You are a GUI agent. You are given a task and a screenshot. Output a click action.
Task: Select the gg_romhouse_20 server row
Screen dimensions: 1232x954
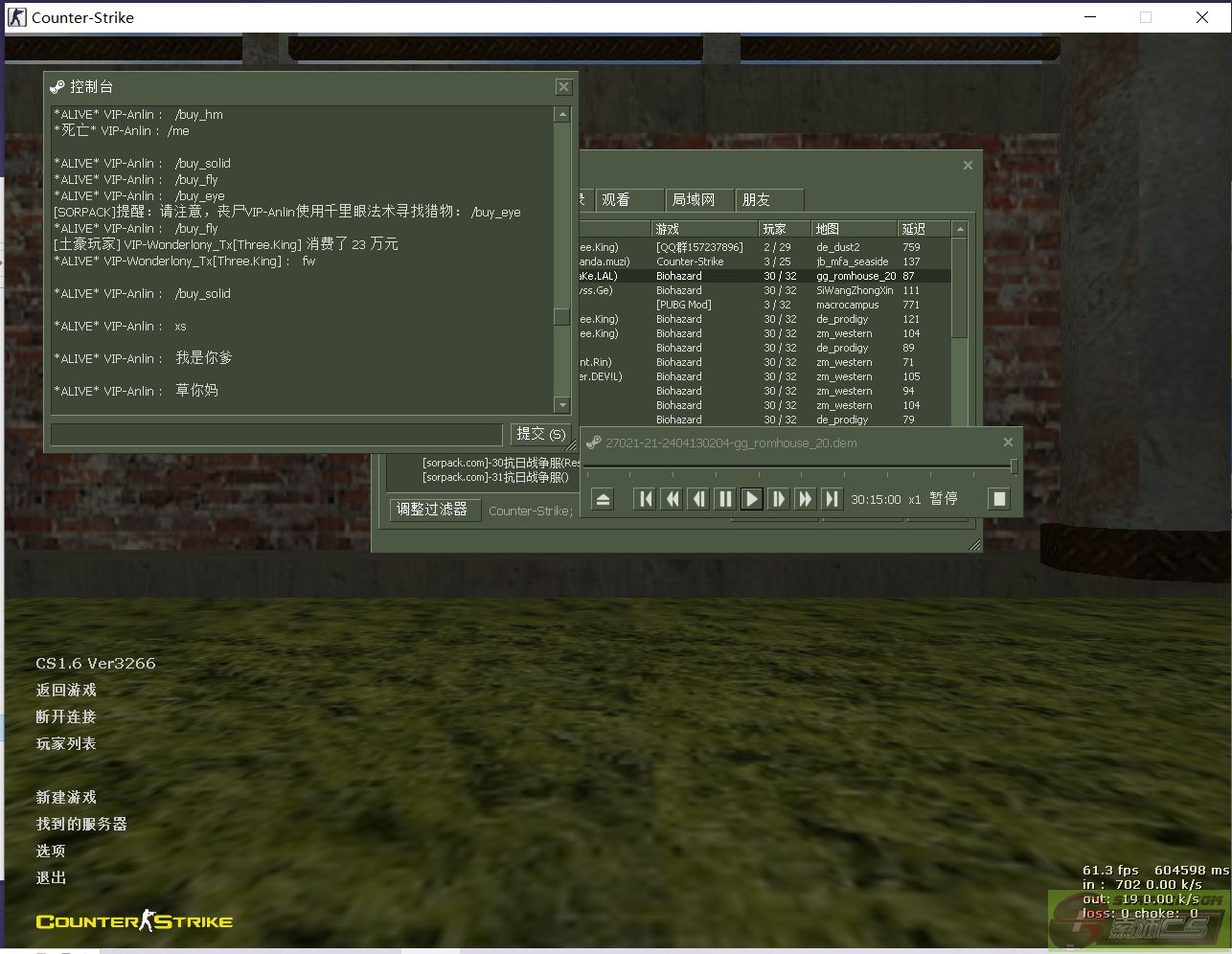coord(764,276)
